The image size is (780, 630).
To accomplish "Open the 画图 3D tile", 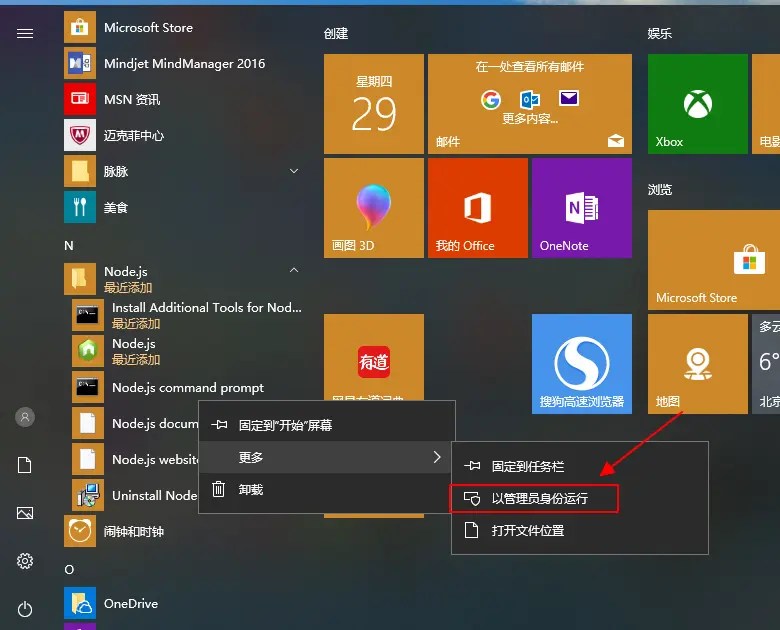I will click(x=374, y=208).
